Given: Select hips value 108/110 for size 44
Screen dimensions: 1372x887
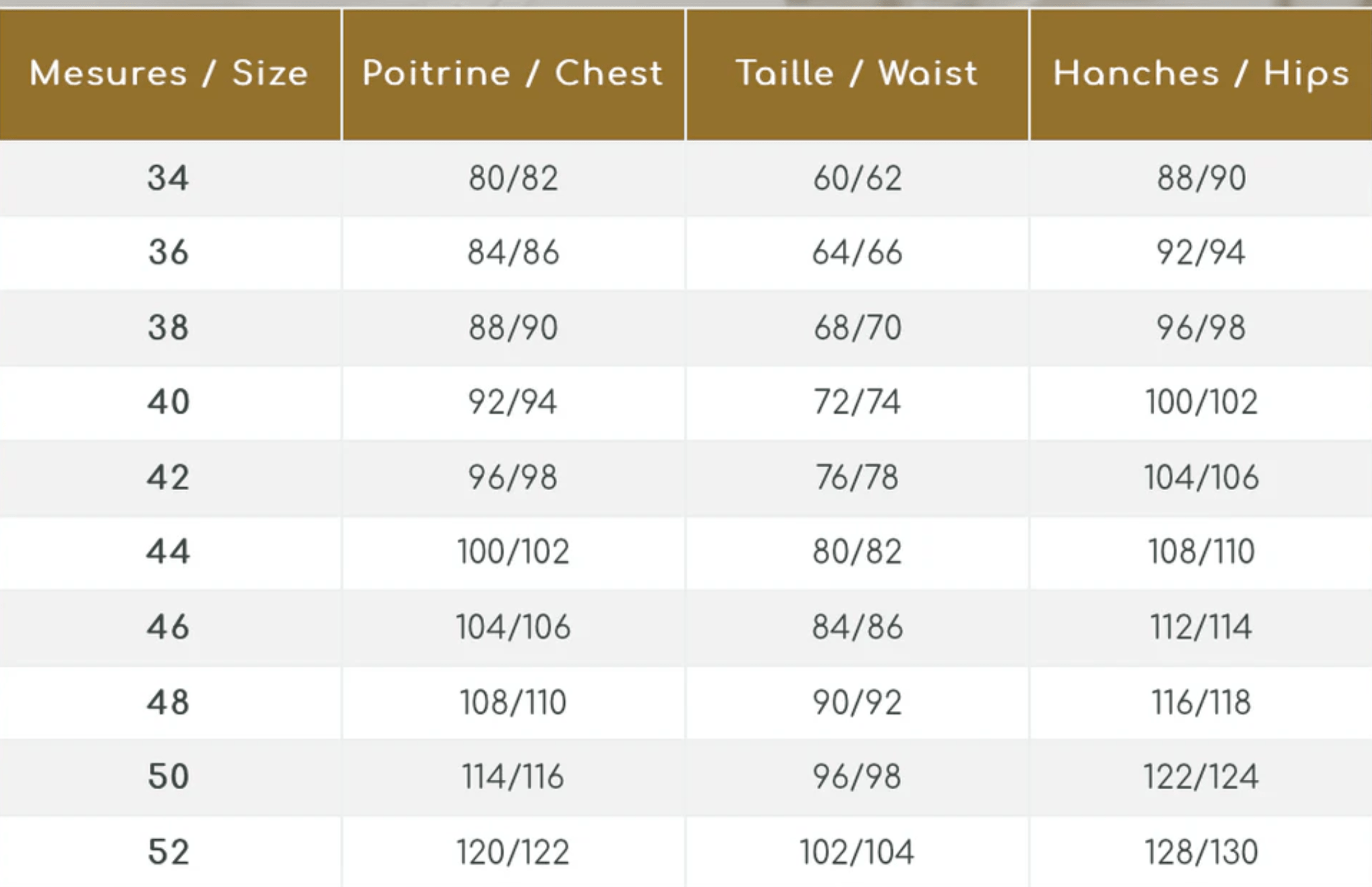Looking at the screenshot, I should (1201, 552).
